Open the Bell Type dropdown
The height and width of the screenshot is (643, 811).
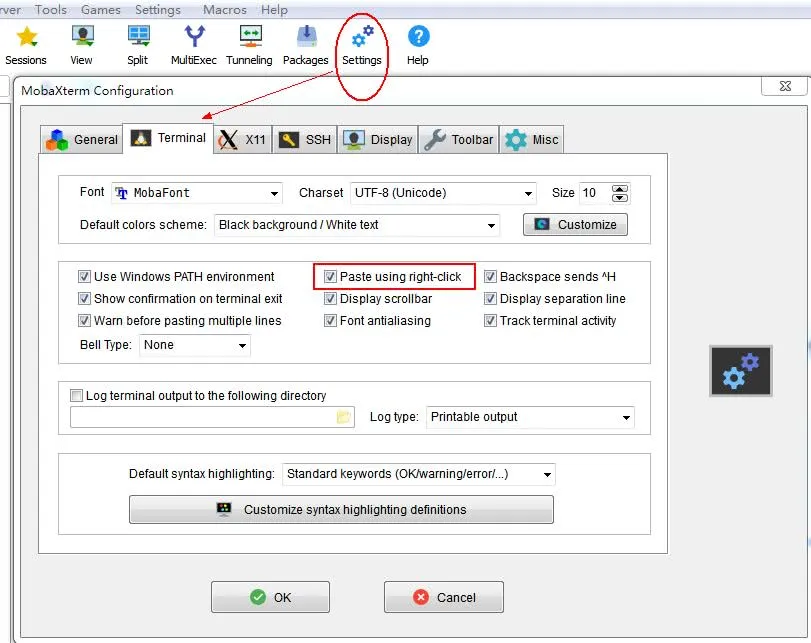pyautogui.click(x=195, y=345)
